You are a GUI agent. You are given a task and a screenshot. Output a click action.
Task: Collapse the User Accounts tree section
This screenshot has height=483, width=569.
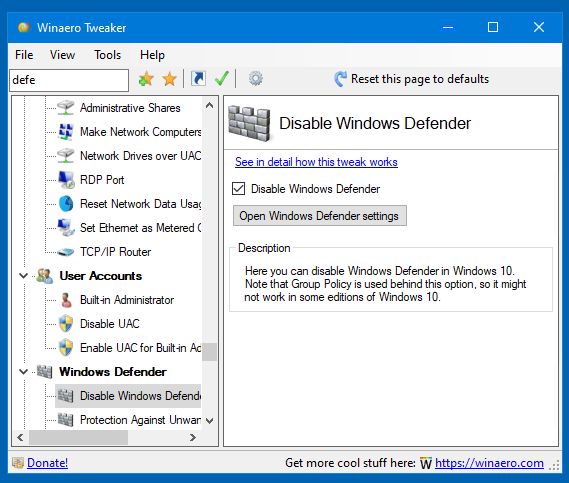(23, 276)
